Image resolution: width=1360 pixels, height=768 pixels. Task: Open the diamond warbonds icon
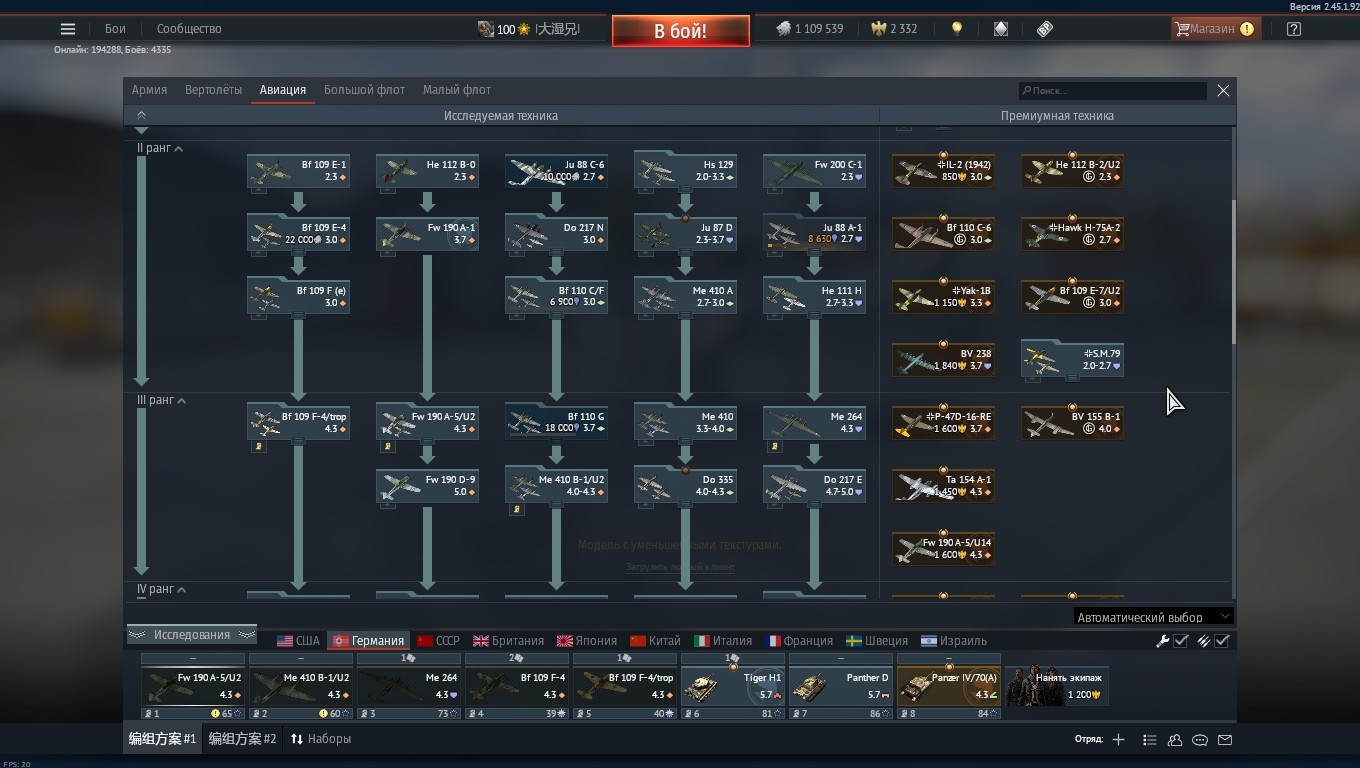coord(1001,29)
